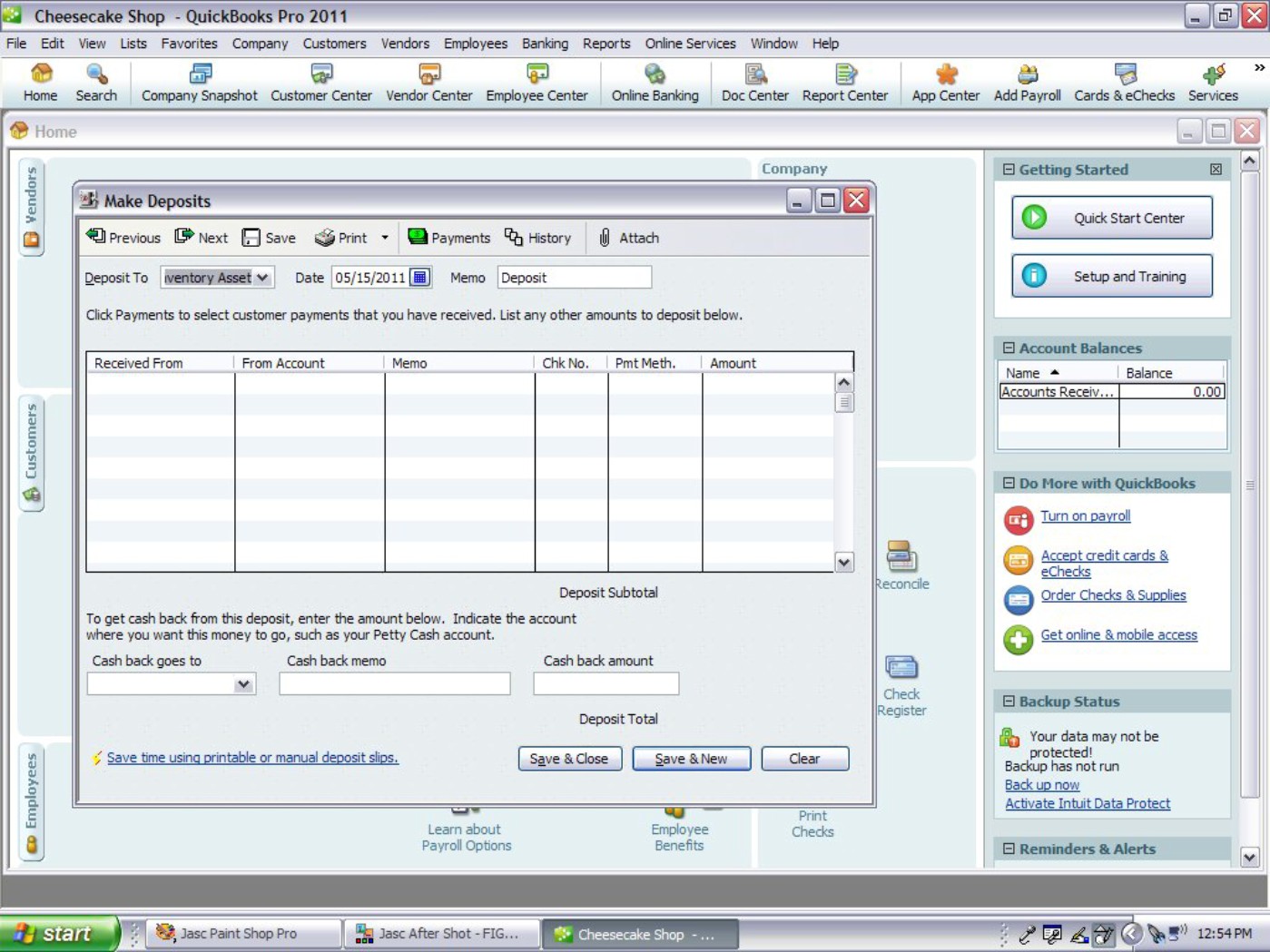Screen dimensions: 1270x952
Task: Open the File menu
Action: click(16, 44)
